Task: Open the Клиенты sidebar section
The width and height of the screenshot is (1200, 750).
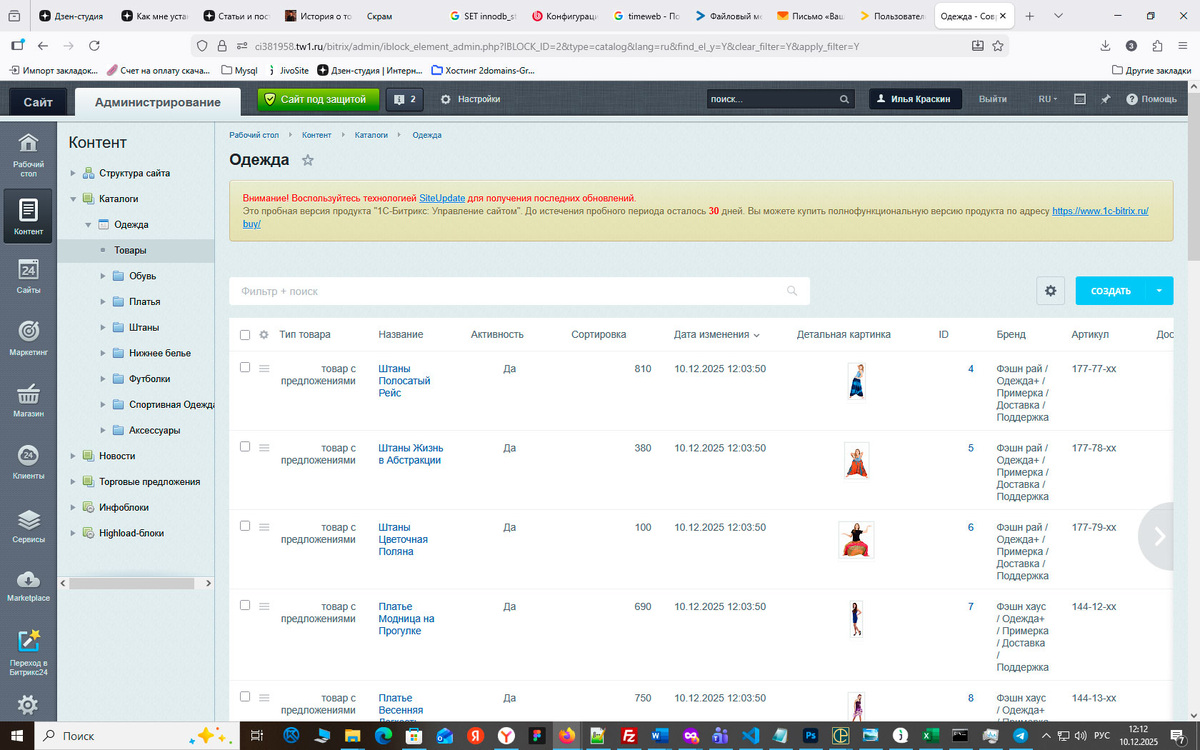Action: (x=28, y=463)
